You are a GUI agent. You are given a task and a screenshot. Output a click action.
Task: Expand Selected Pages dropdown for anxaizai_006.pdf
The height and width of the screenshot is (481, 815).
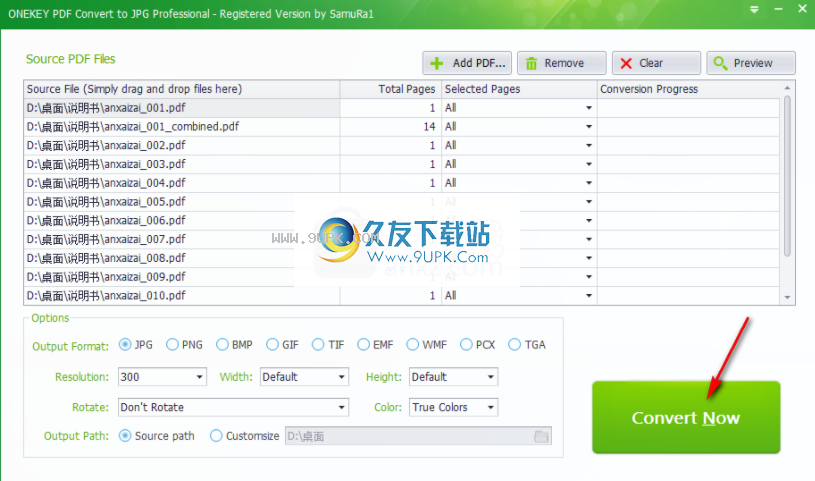589,220
